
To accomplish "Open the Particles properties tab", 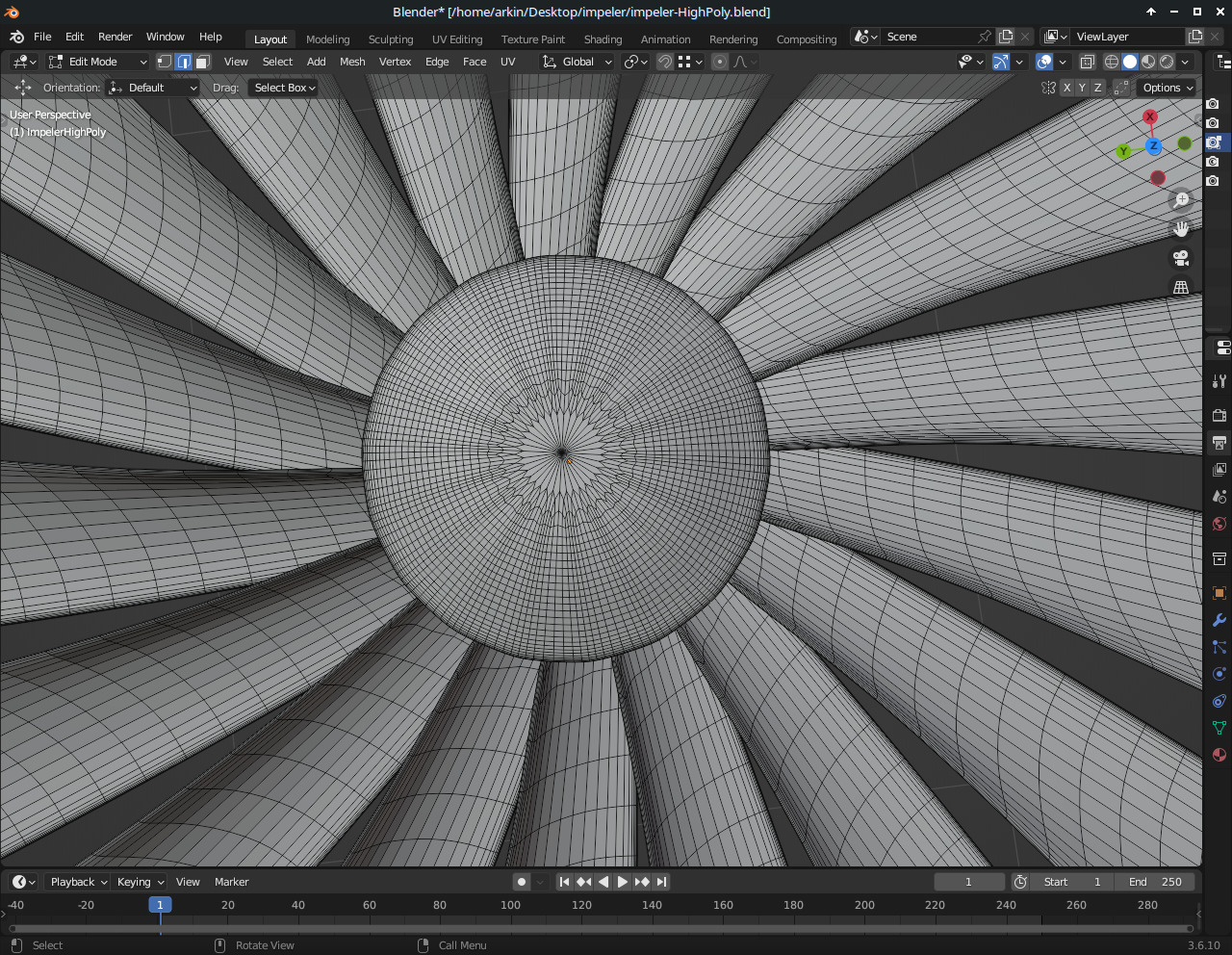I will [1219, 647].
